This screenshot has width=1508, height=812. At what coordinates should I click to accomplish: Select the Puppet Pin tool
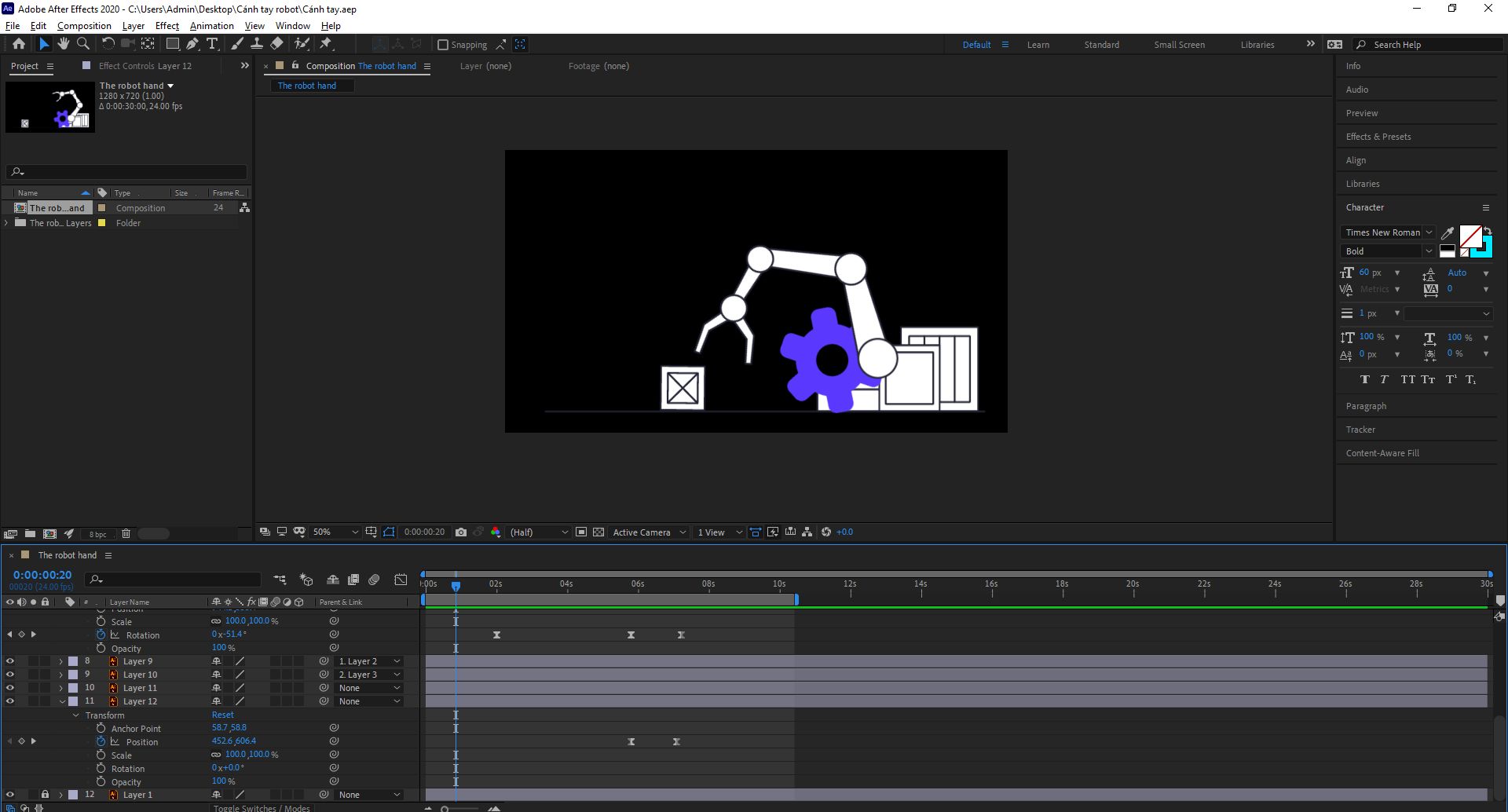[x=327, y=44]
